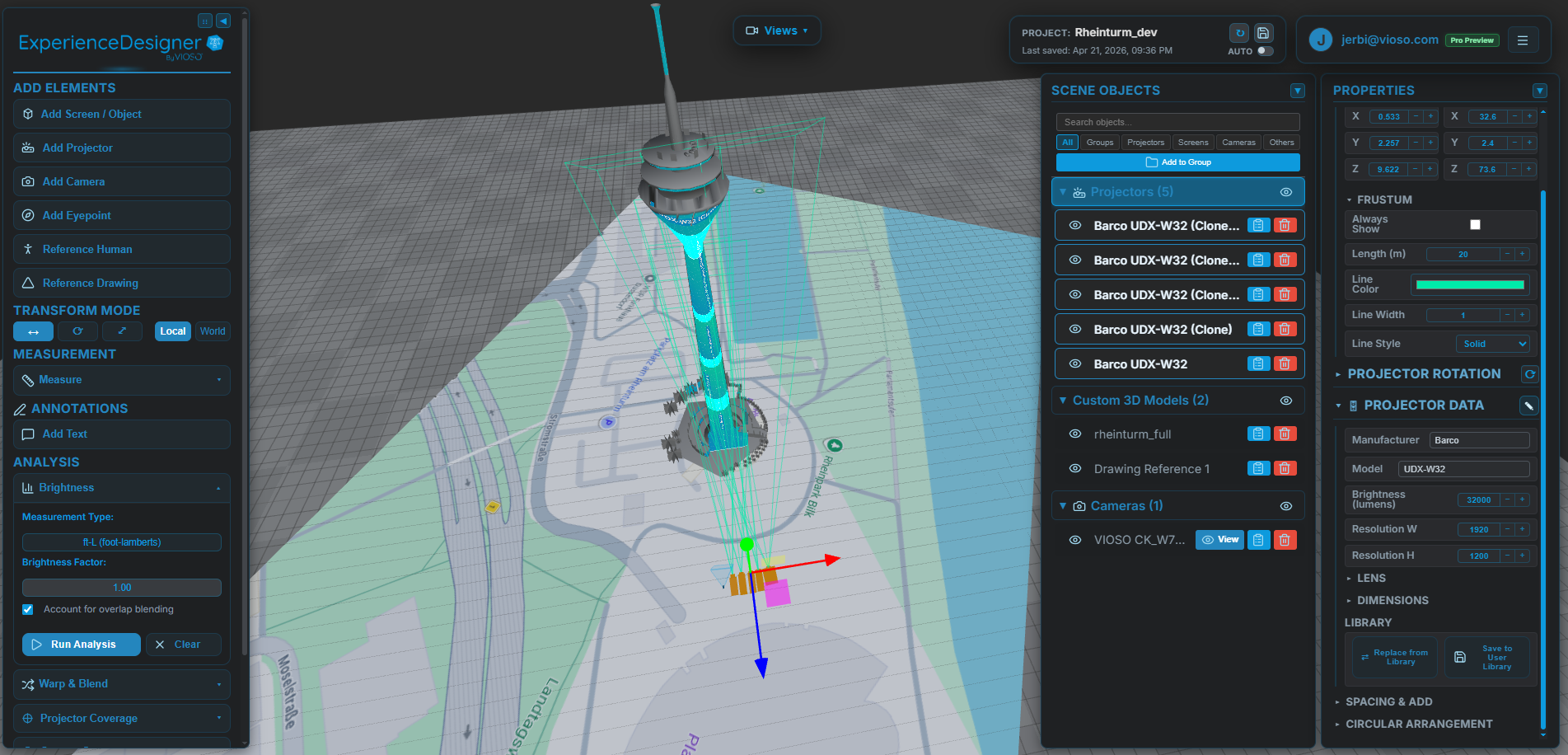
Task: Open the Views dropdown
Action: point(775,30)
